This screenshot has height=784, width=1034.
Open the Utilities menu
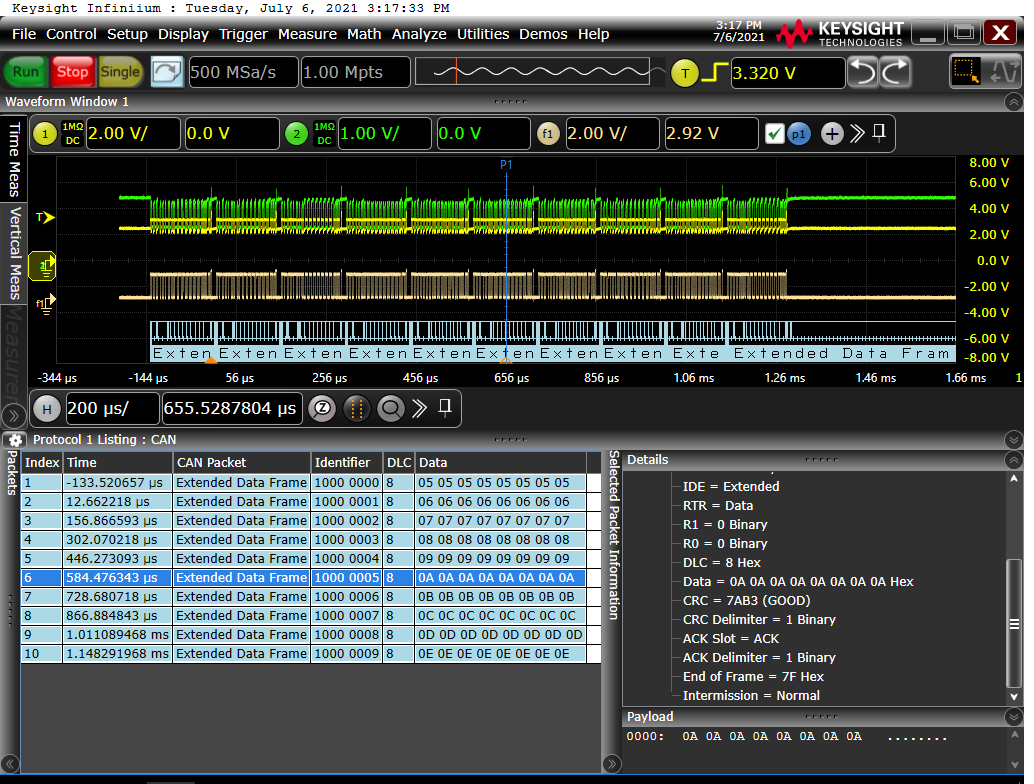483,34
